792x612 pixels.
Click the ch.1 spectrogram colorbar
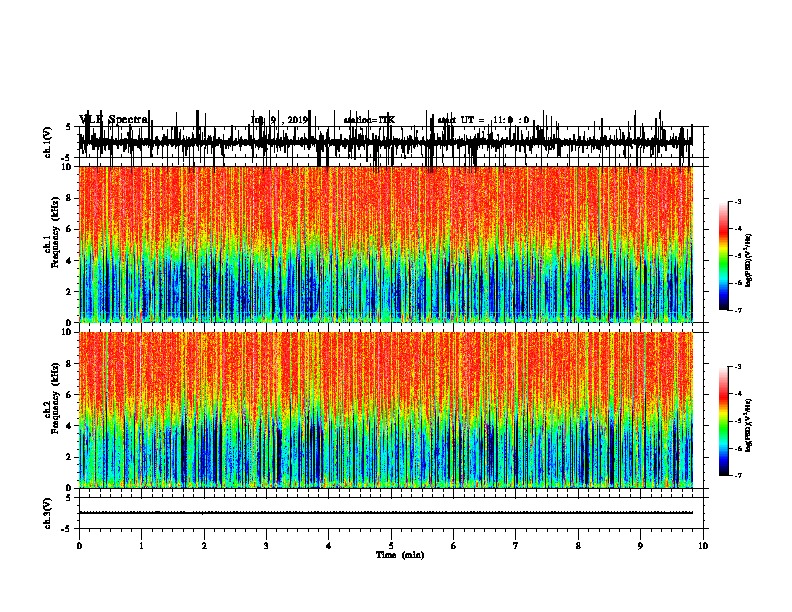click(x=723, y=256)
